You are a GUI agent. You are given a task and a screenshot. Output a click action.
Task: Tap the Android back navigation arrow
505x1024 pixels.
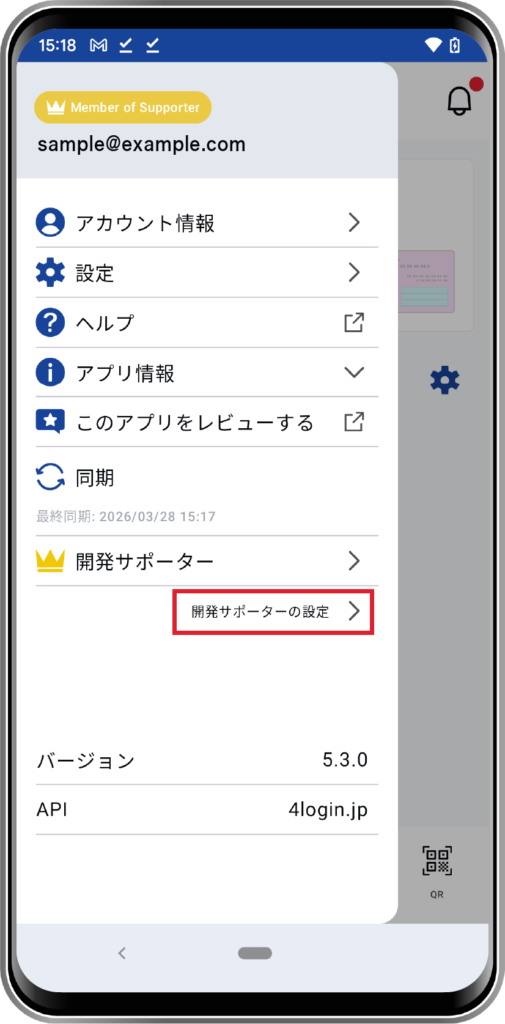coord(122,953)
